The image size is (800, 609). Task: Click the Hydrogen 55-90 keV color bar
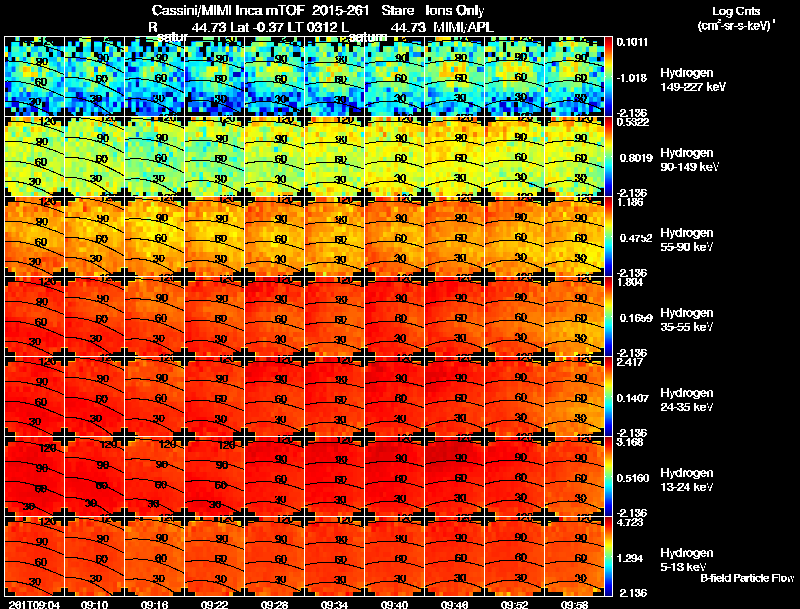pyautogui.click(x=608, y=237)
